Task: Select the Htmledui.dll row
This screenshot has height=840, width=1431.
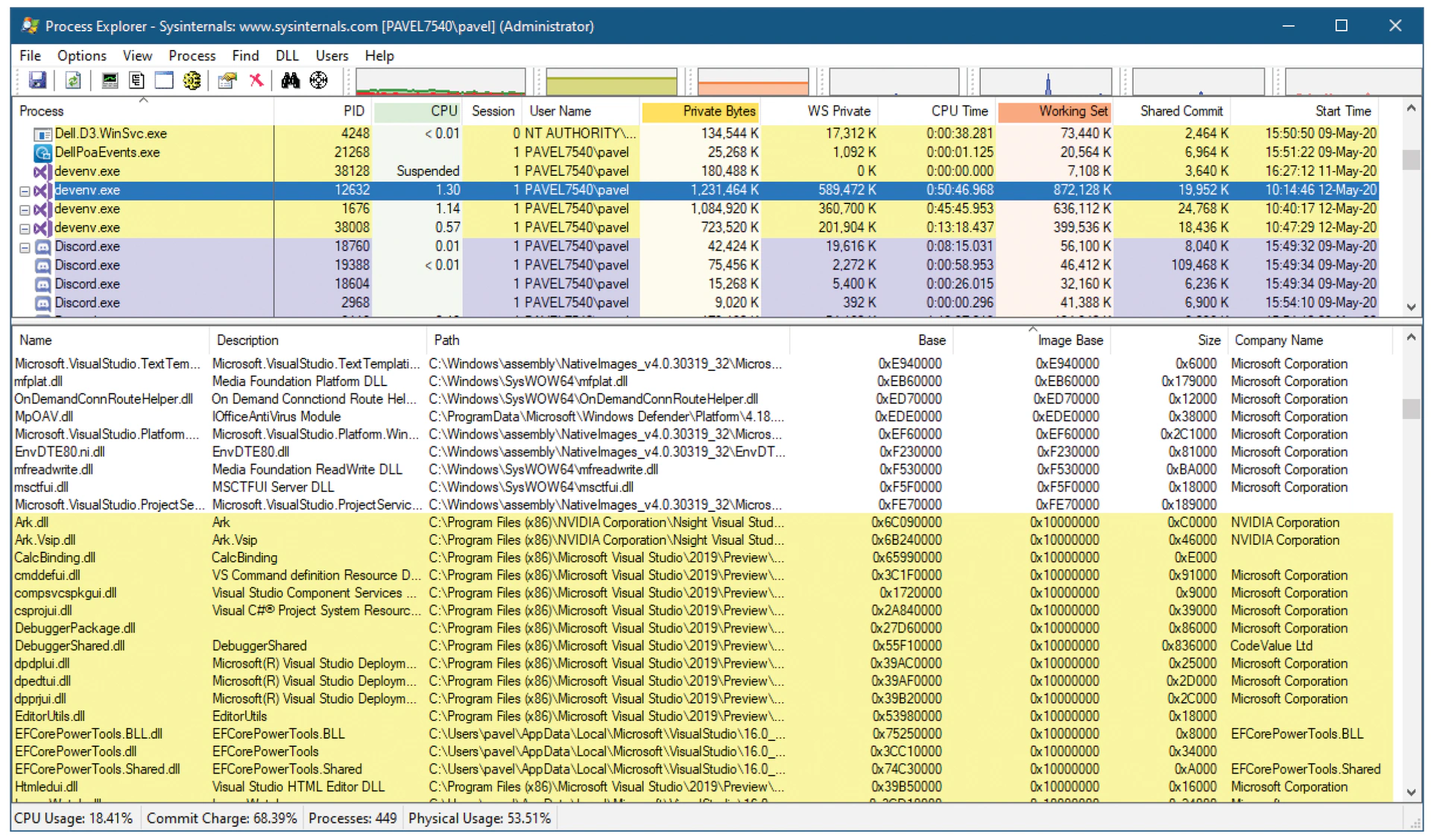Action: point(703,787)
